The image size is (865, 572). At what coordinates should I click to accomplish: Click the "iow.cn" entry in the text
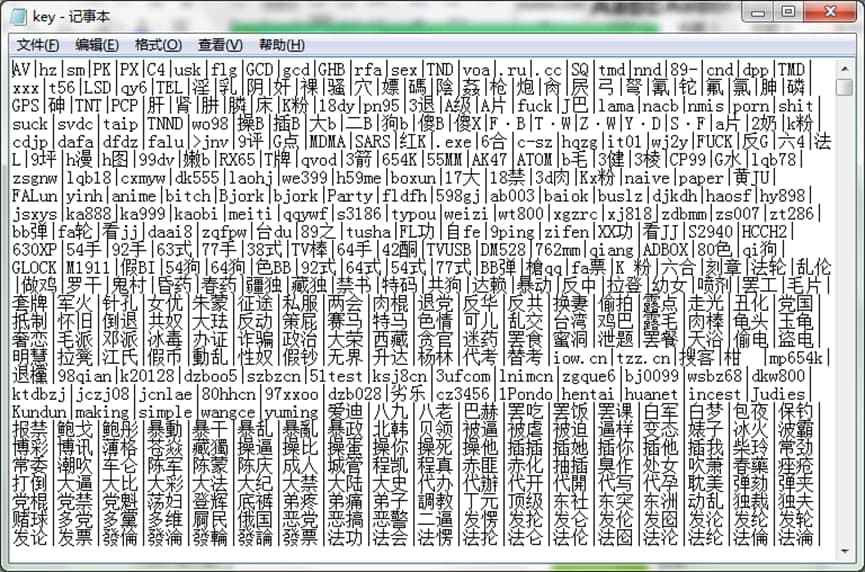coord(579,358)
